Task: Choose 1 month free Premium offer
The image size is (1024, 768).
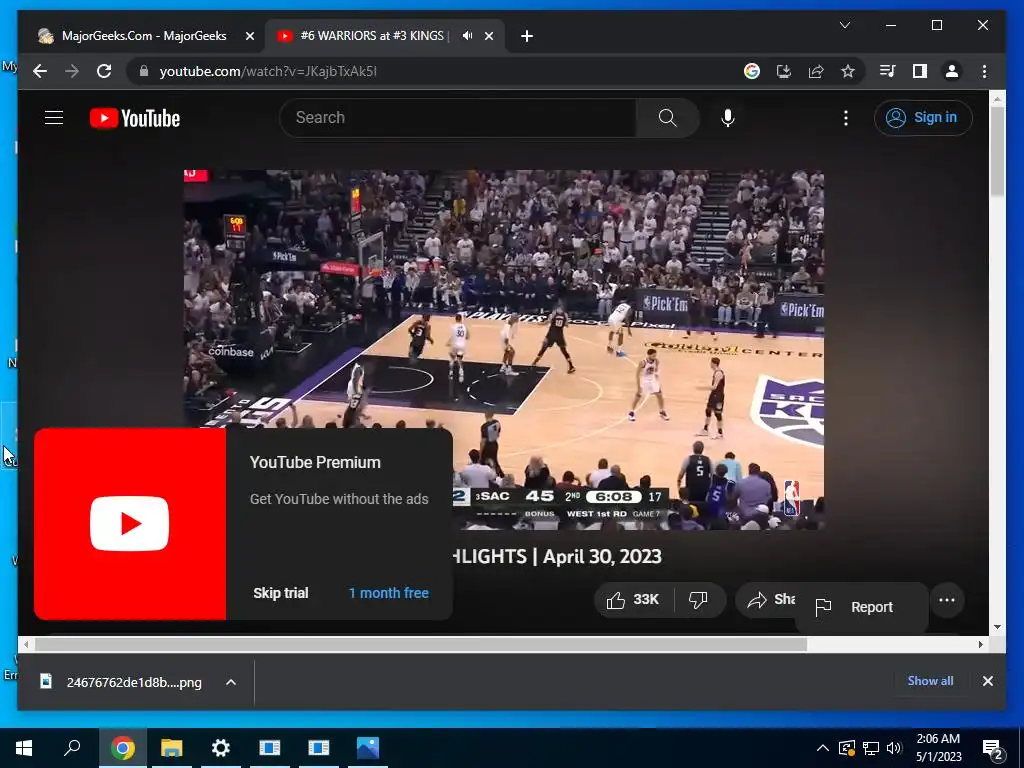Action: 389,593
